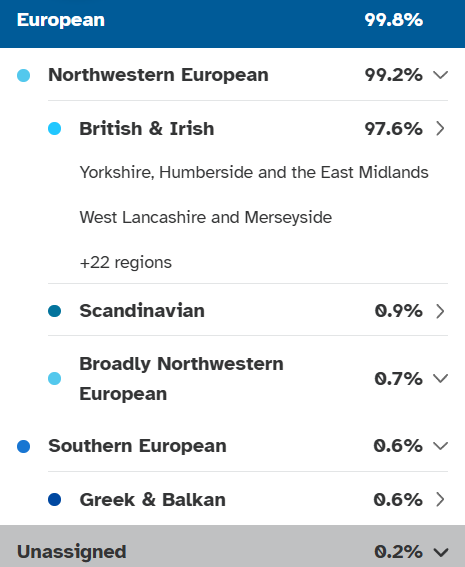Collapse Broadly Northwestern European chevron

pos(440,379)
